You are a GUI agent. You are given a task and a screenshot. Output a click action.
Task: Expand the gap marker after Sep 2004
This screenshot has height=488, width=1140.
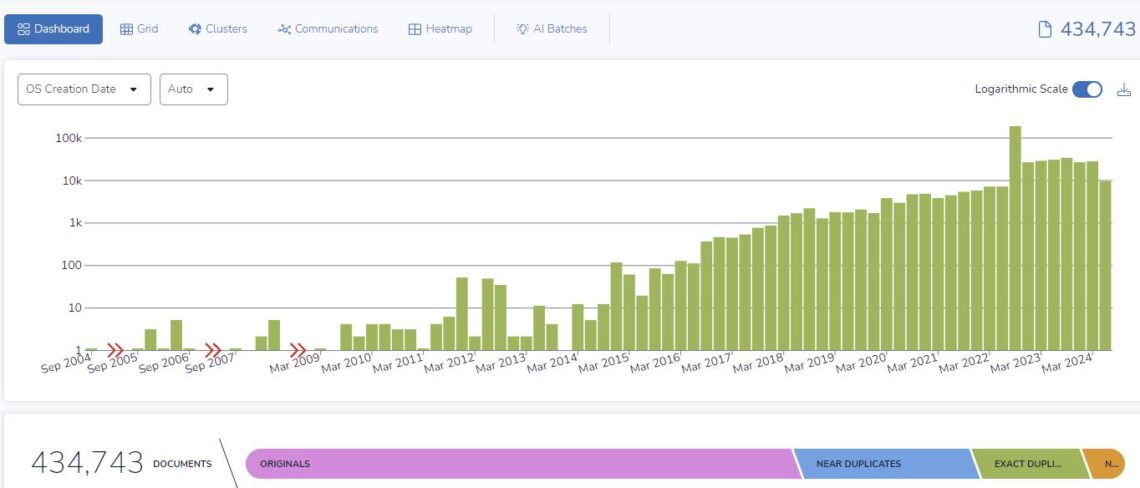(x=116, y=350)
